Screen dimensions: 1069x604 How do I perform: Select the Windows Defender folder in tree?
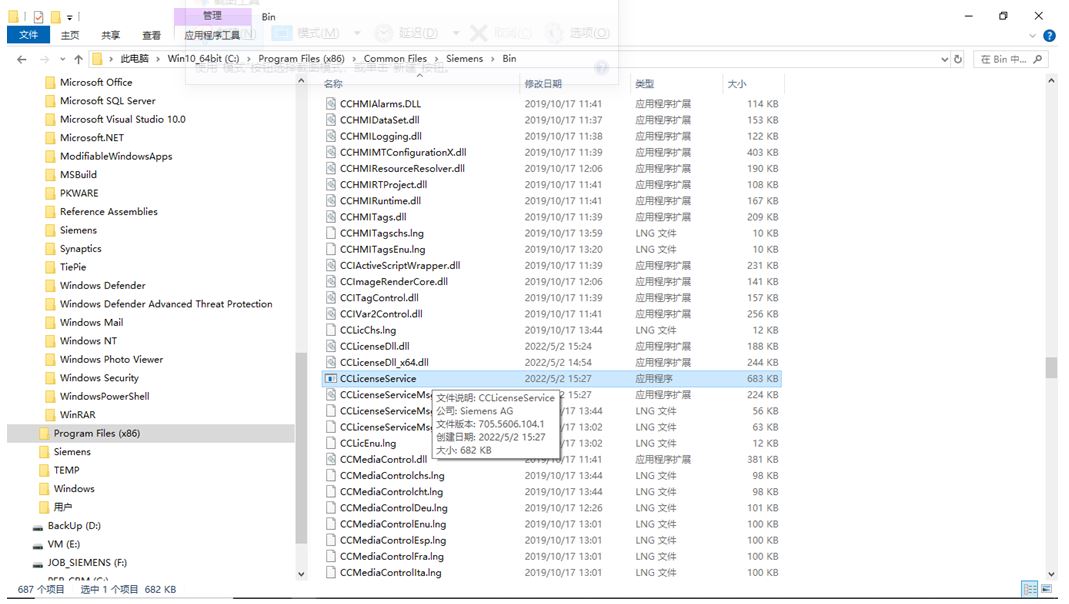pos(102,286)
